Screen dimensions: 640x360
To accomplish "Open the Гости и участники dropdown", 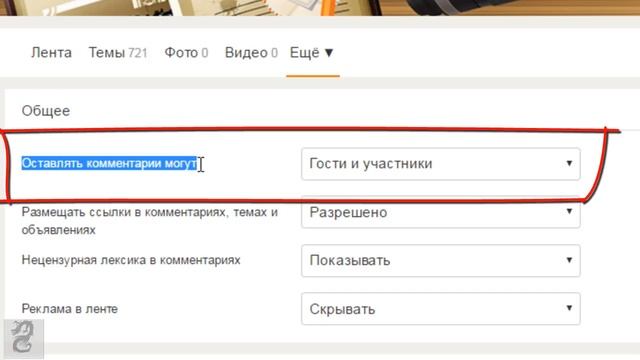I will [x=441, y=164].
